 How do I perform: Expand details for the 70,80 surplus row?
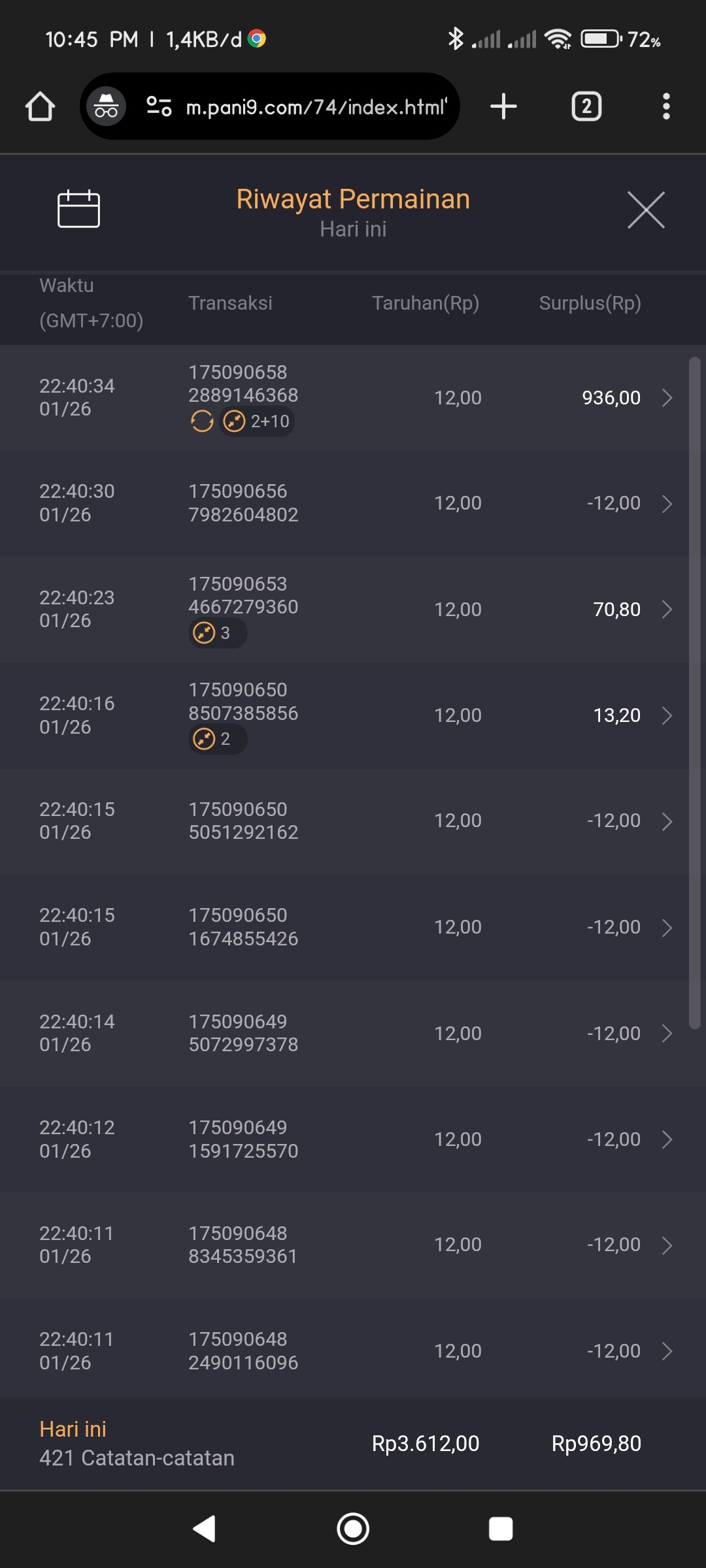[x=667, y=610]
